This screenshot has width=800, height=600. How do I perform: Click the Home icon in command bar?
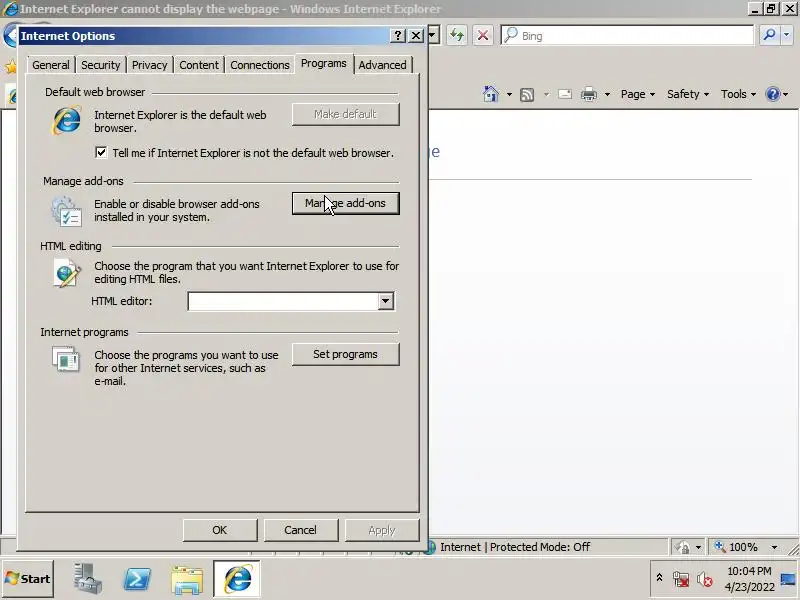(x=491, y=94)
